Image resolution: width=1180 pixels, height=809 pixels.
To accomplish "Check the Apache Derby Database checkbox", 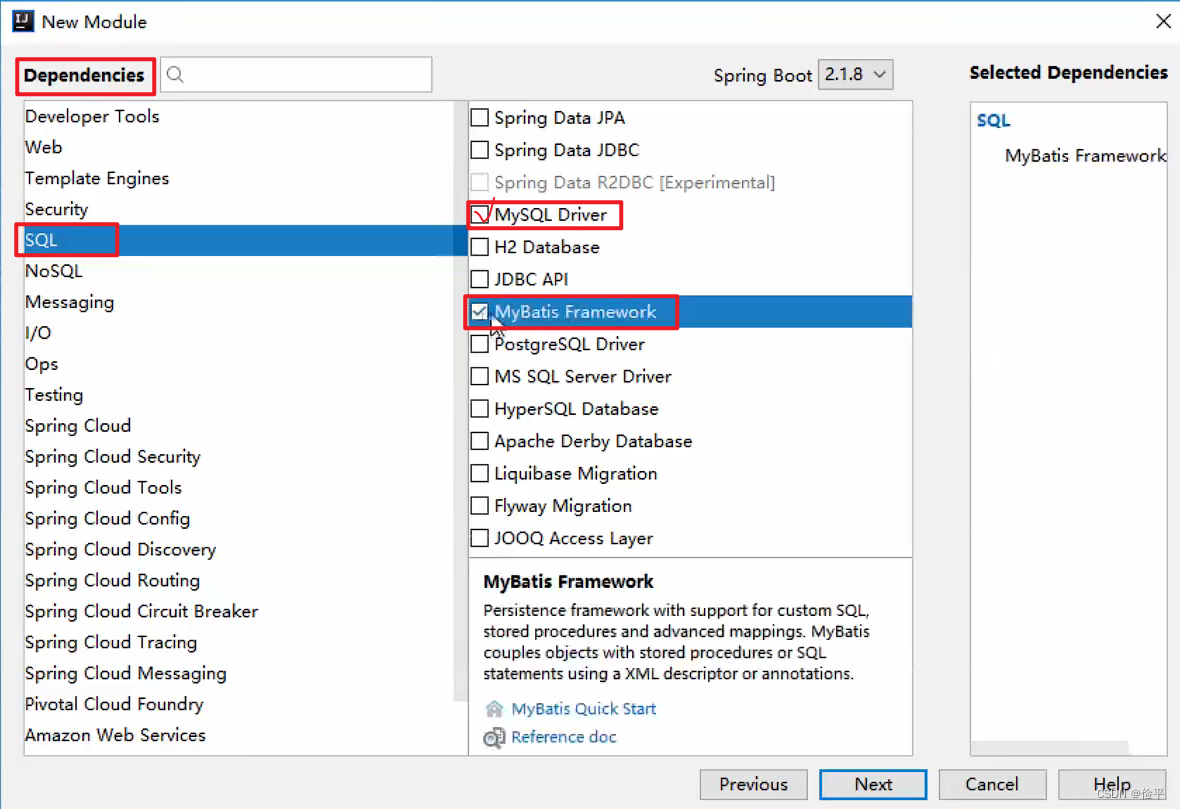I will pyautogui.click(x=479, y=441).
